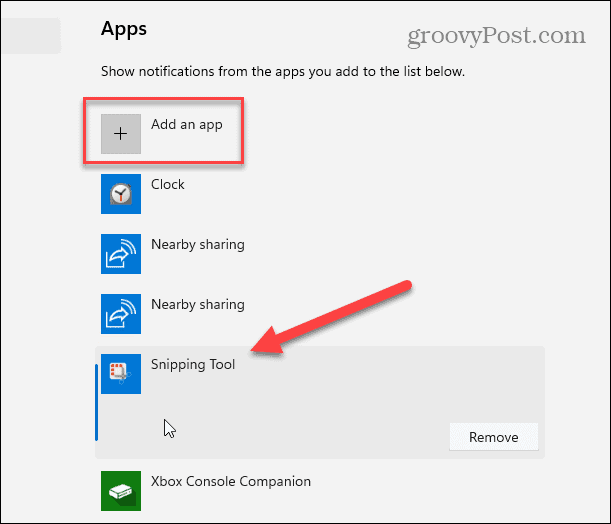Select the second Nearby sharing label
The image size is (611, 524).
coord(197,304)
